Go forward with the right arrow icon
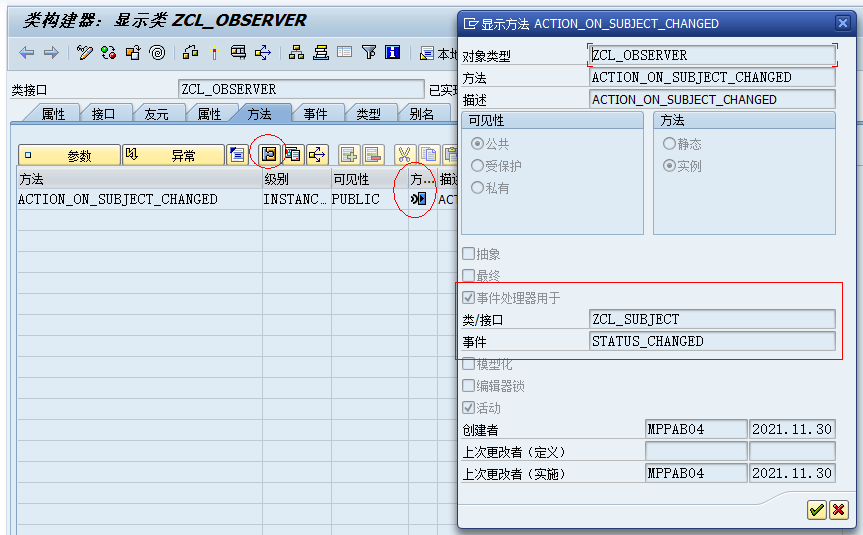The image size is (863, 535). tap(51, 53)
